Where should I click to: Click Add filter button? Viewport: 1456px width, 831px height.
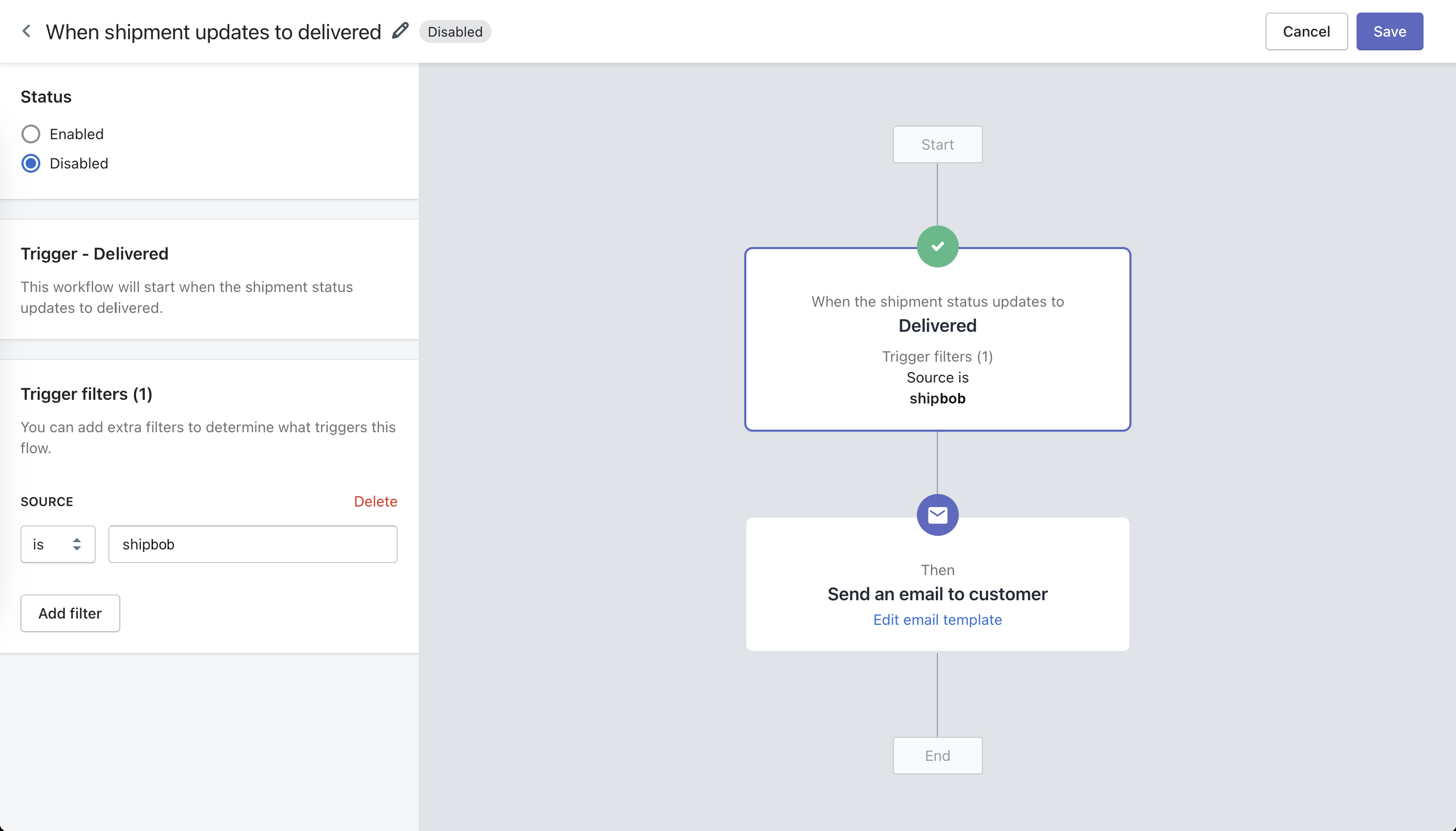click(70, 613)
